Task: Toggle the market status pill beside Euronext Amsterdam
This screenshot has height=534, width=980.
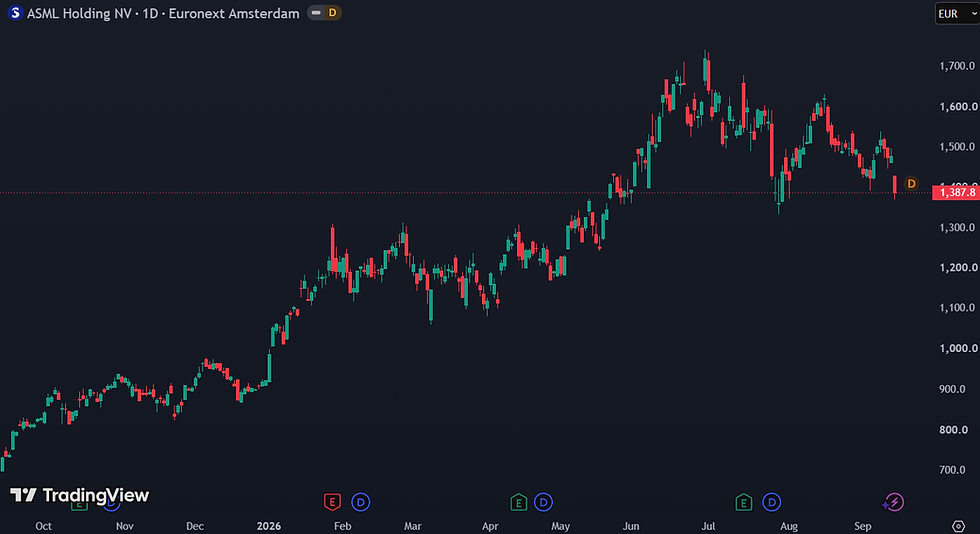Action: coord(324,13)
